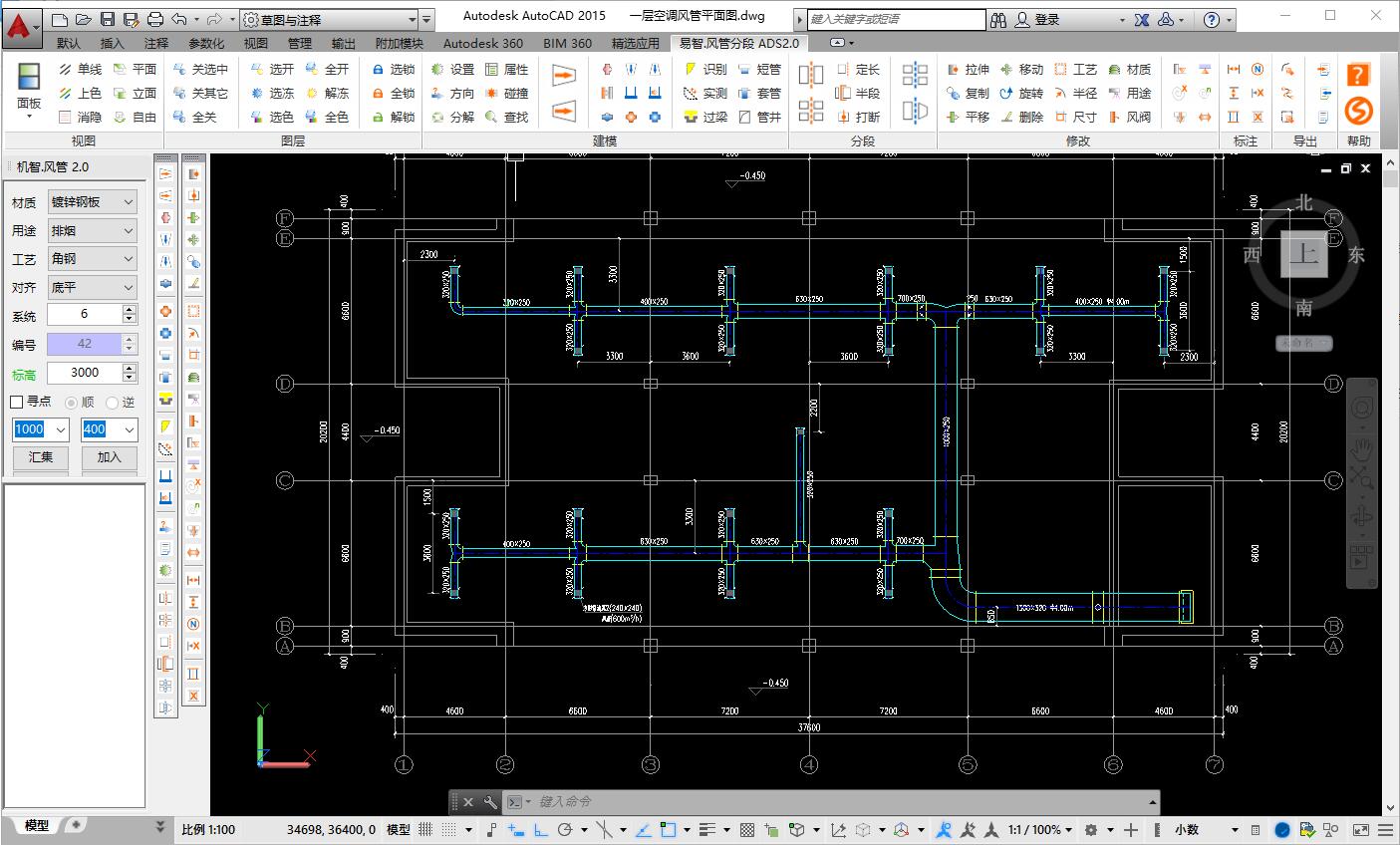Click the 拉伸 stretch tool
The height and width of the screenshot is (845, 1400).
(x=967, y=69)
